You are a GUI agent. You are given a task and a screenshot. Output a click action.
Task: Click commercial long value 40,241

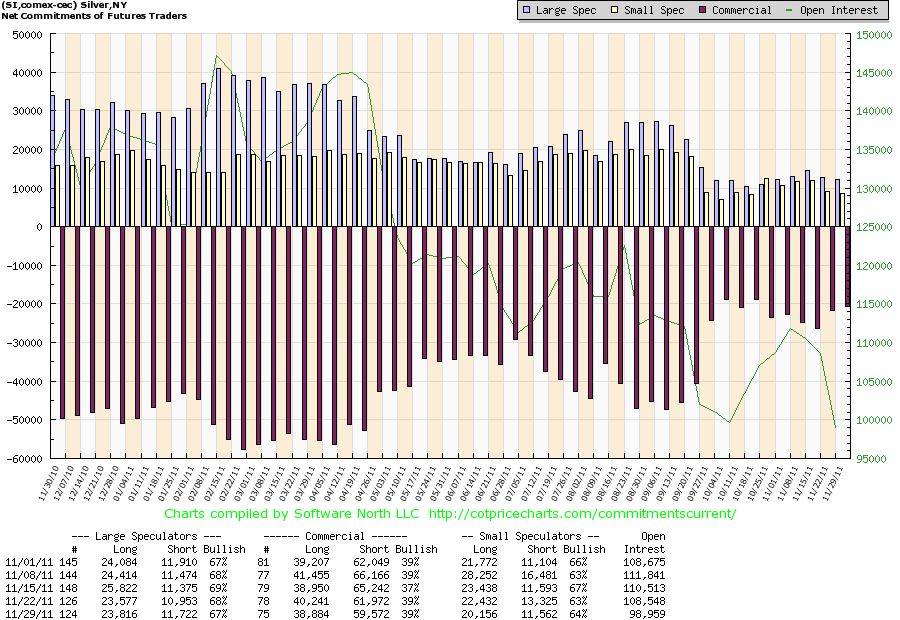311,602
